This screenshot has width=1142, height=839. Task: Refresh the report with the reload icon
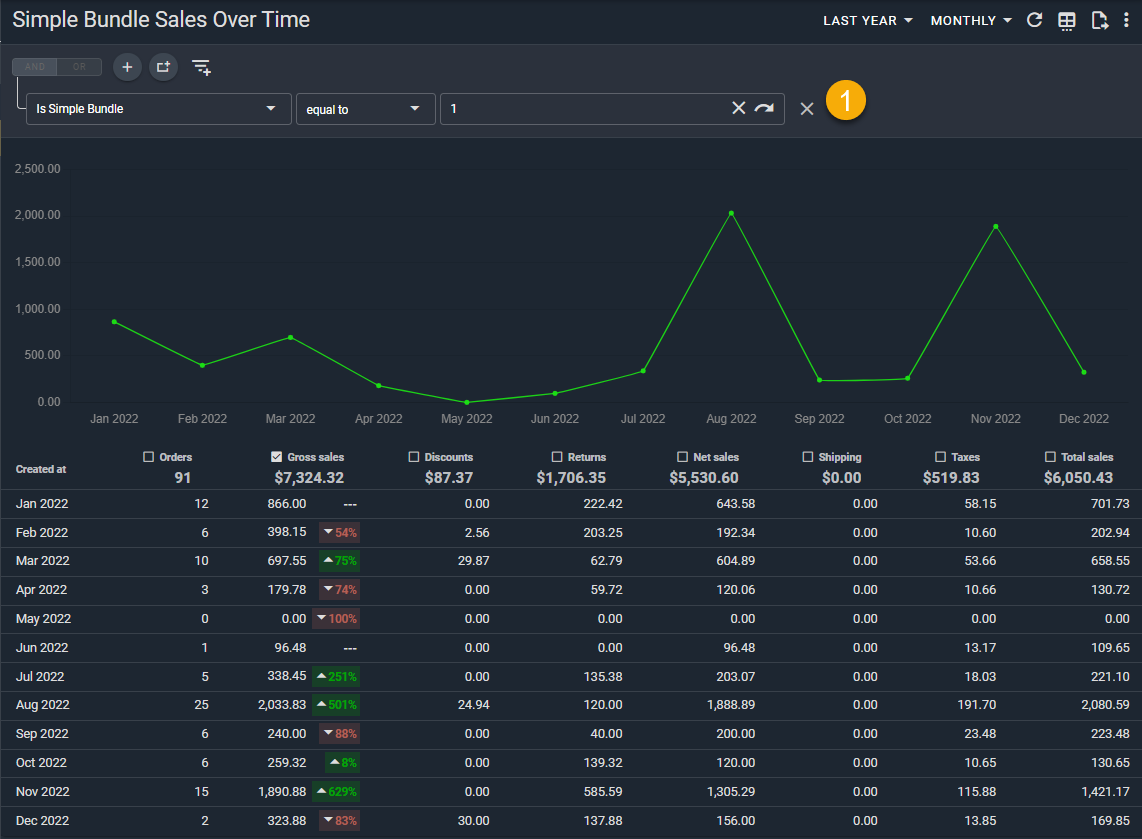pos(1035,20)
